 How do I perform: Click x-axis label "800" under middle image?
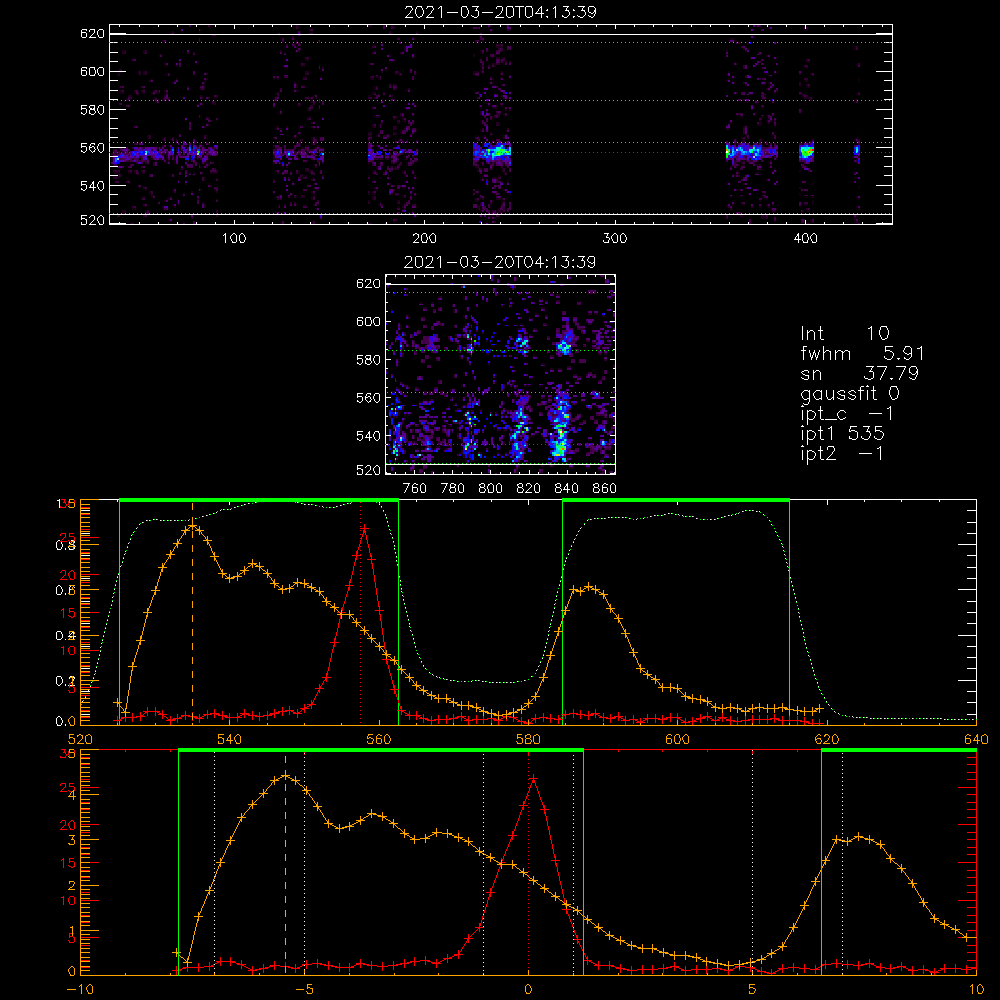pyautogui.click(x=490, y=489)
